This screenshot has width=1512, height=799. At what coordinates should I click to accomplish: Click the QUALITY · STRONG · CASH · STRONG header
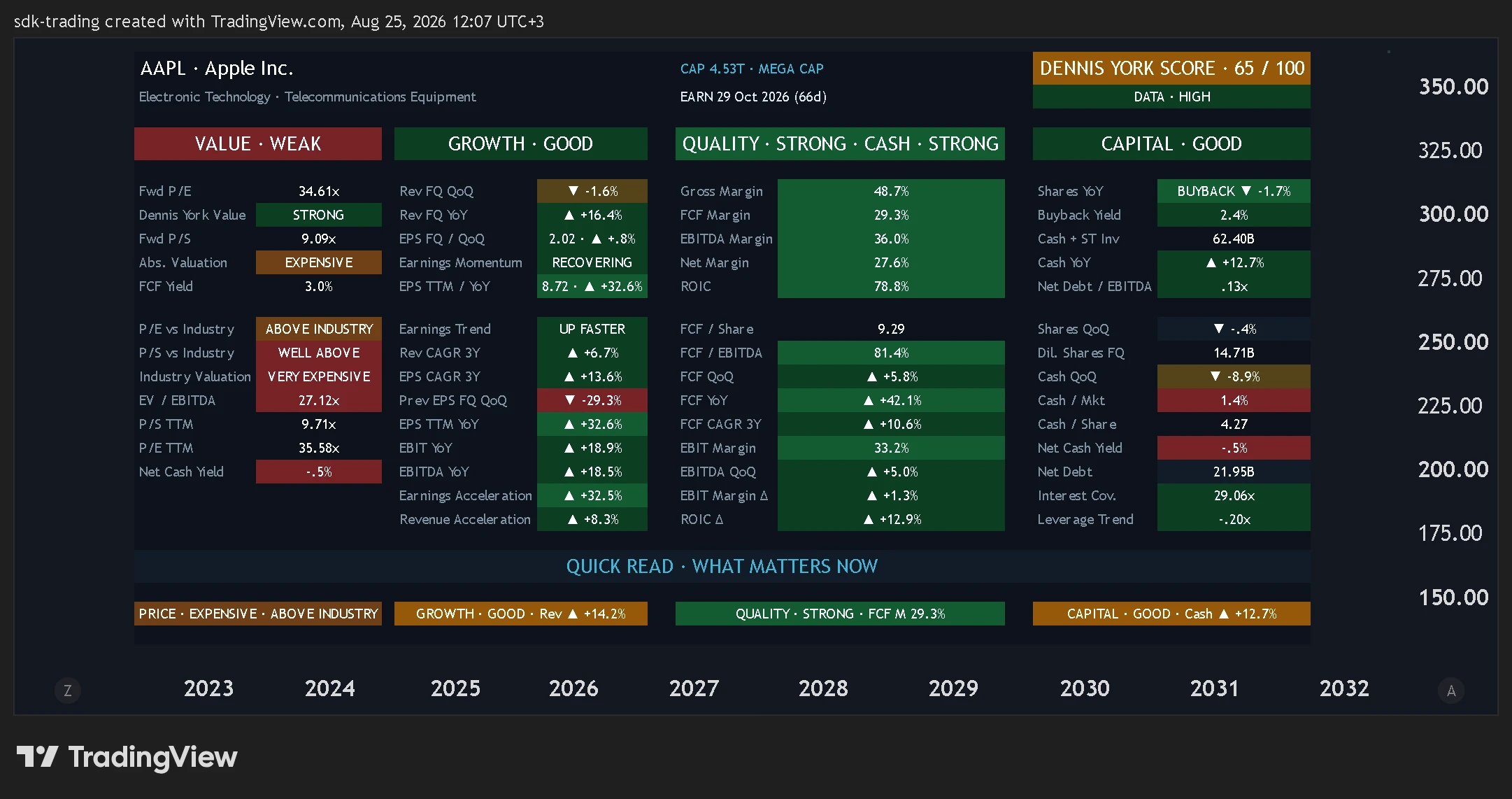click(x=840, y=143)
